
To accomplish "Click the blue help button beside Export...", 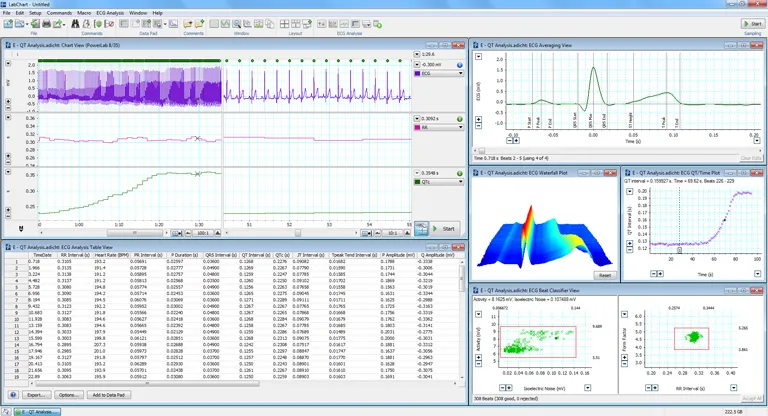I will click(13, 394).
